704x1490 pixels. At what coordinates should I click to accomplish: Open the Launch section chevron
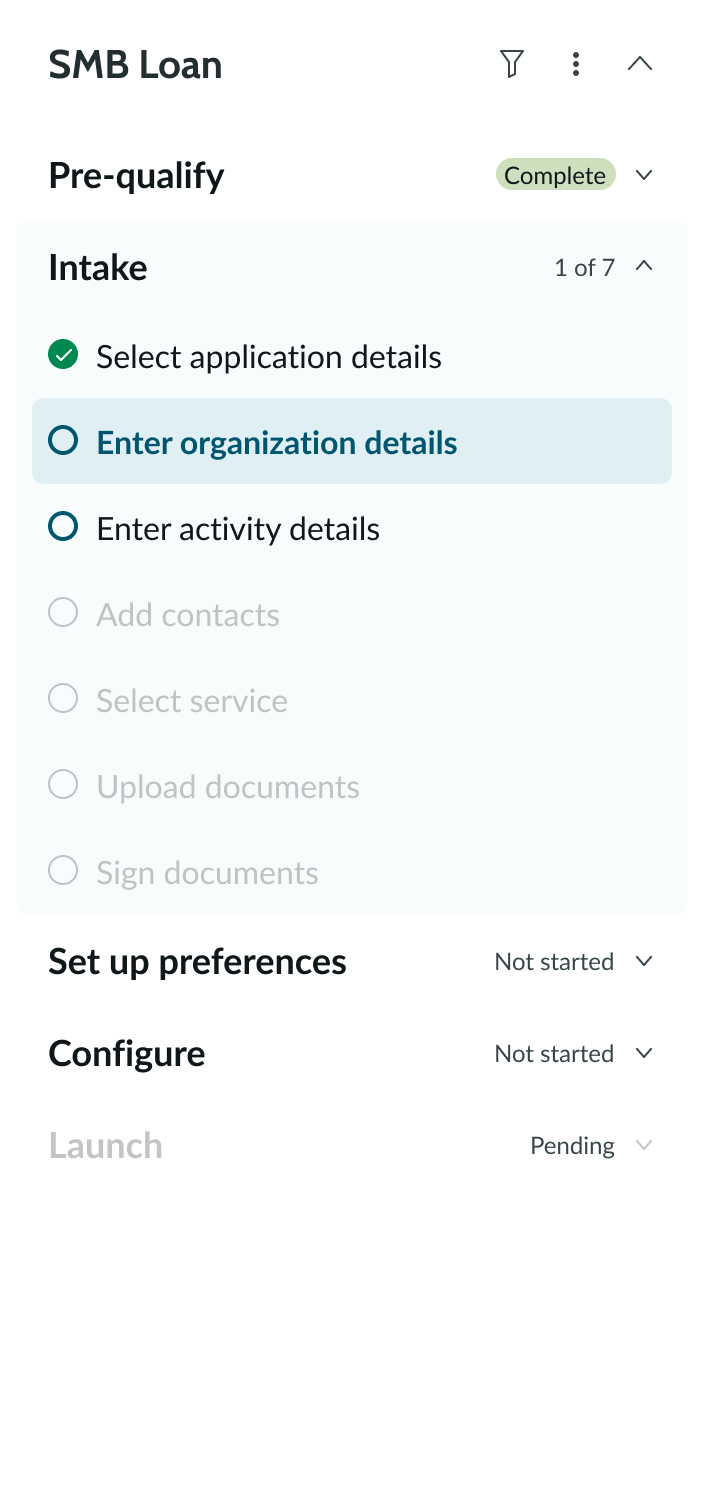point(644,1145)
